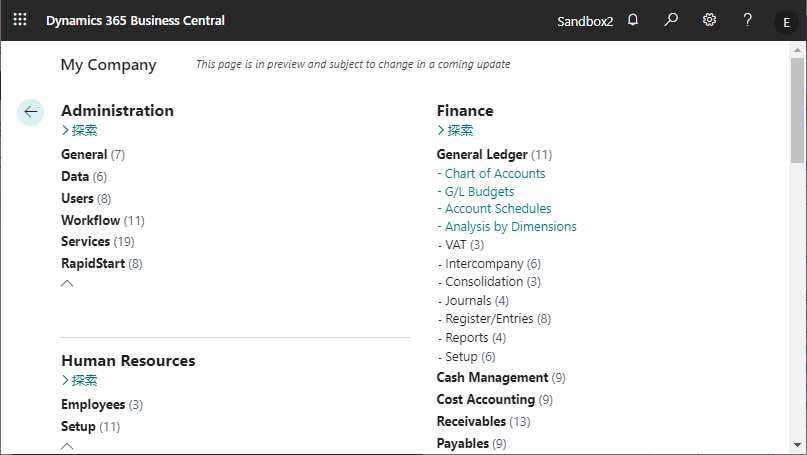Open the settings gear icon
The height and width of the screenshot is (455, 807).
click(709, 20)
